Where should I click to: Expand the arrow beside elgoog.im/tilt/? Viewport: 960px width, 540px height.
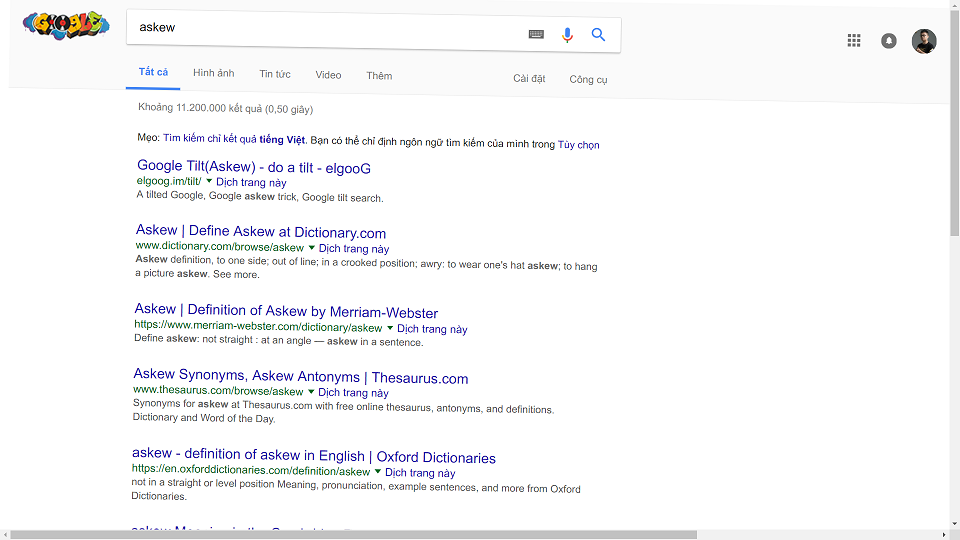[x=209, y=181]
